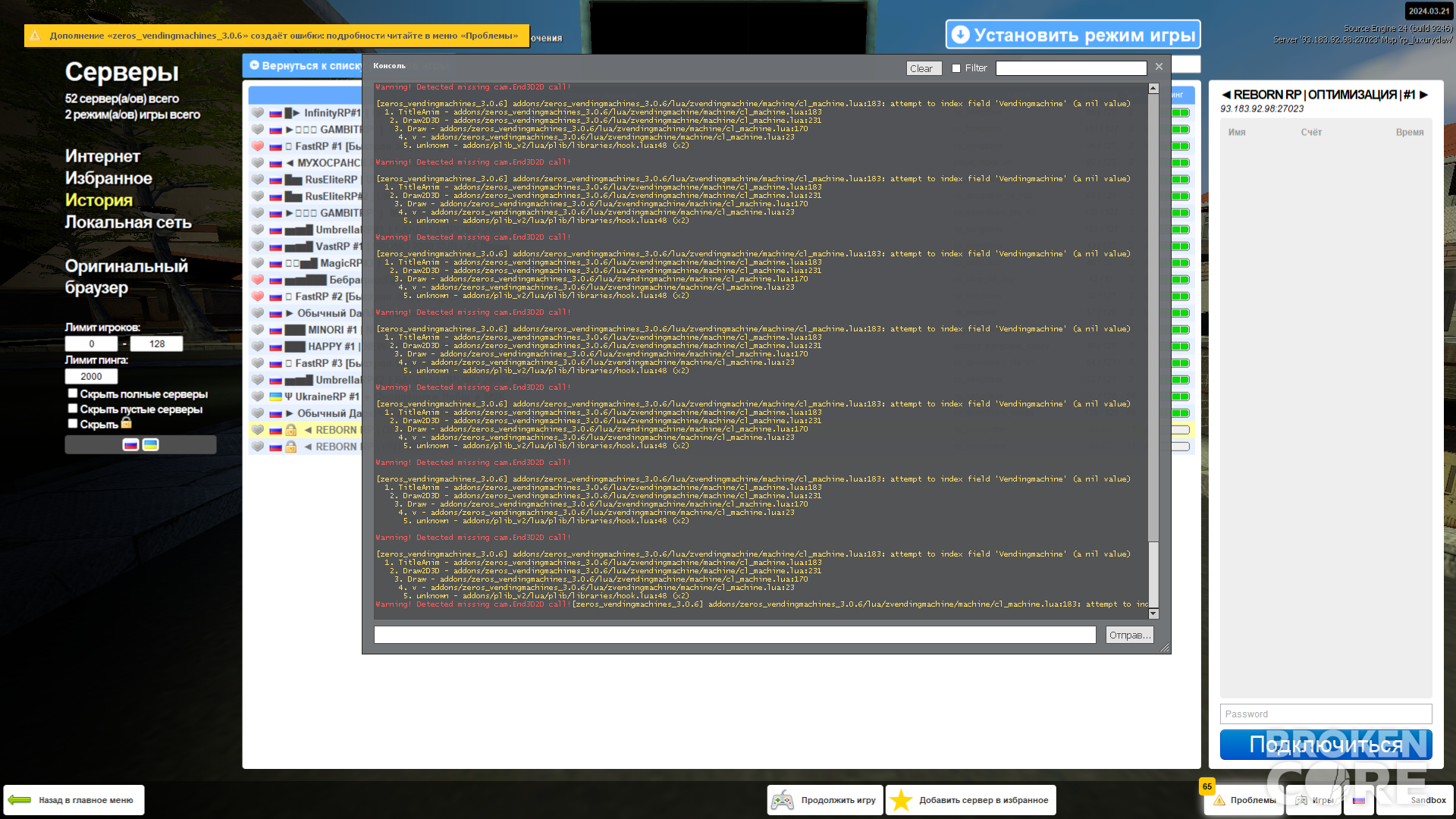Click Установить режим игры button
1456x819 pixels.
[1073, 35]
